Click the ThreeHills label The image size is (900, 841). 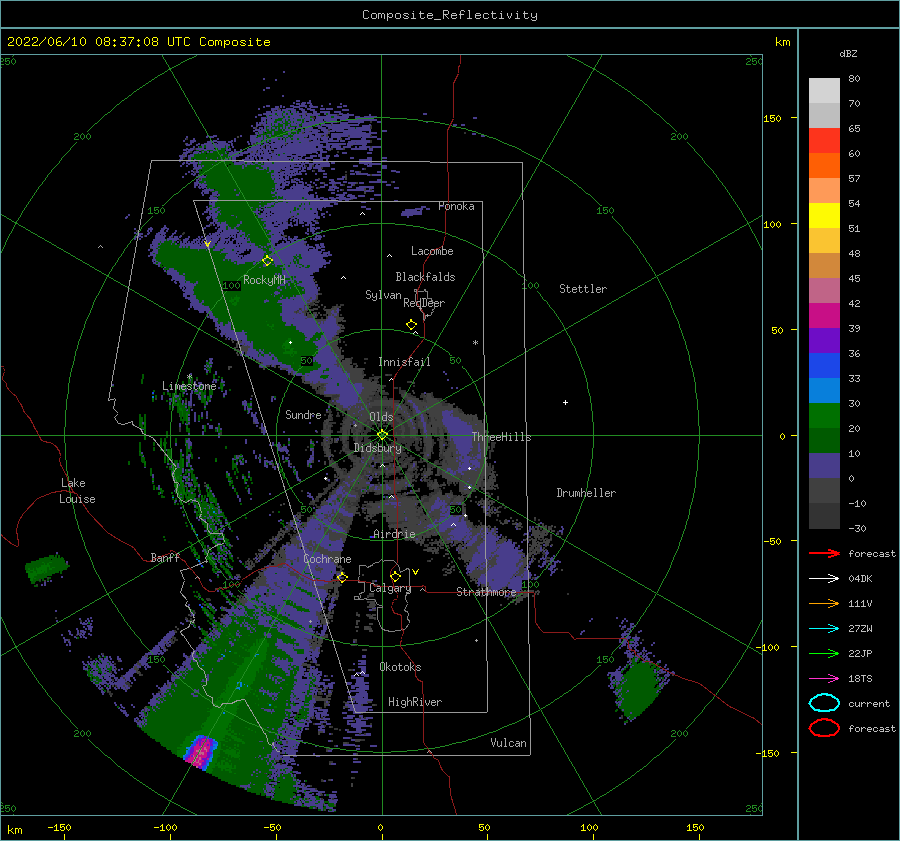tap(502, 437)
